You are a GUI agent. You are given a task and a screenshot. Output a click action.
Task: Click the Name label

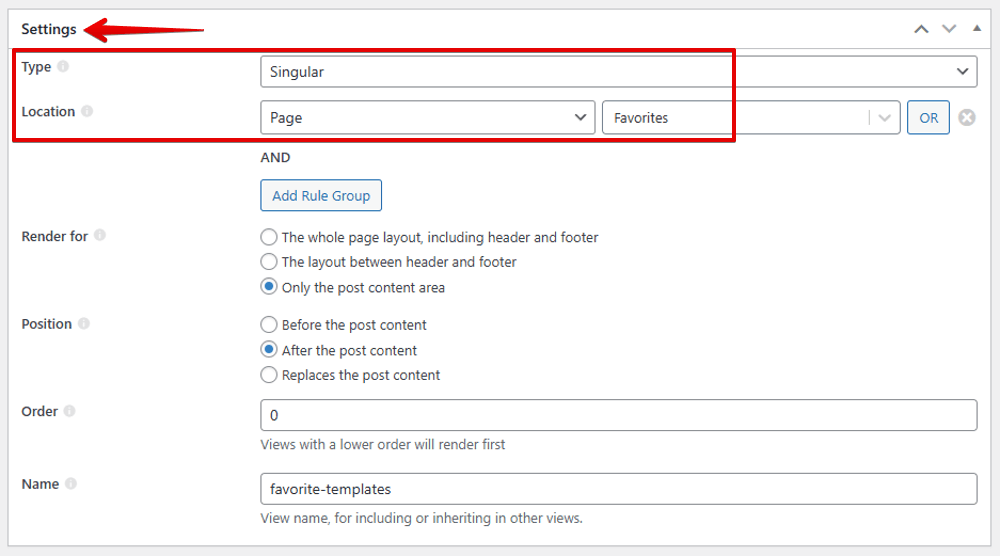(x=40, y=484)
